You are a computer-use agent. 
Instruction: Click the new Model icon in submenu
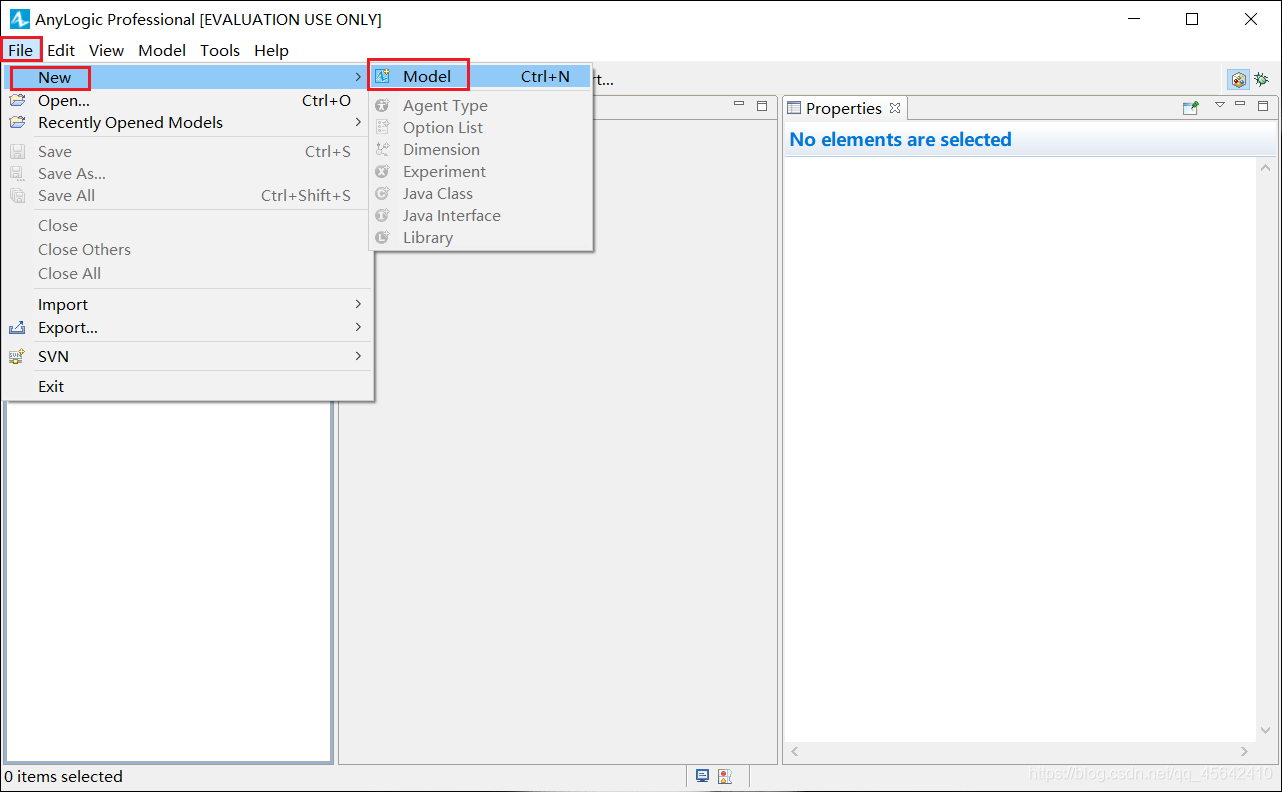click(382, 76)
